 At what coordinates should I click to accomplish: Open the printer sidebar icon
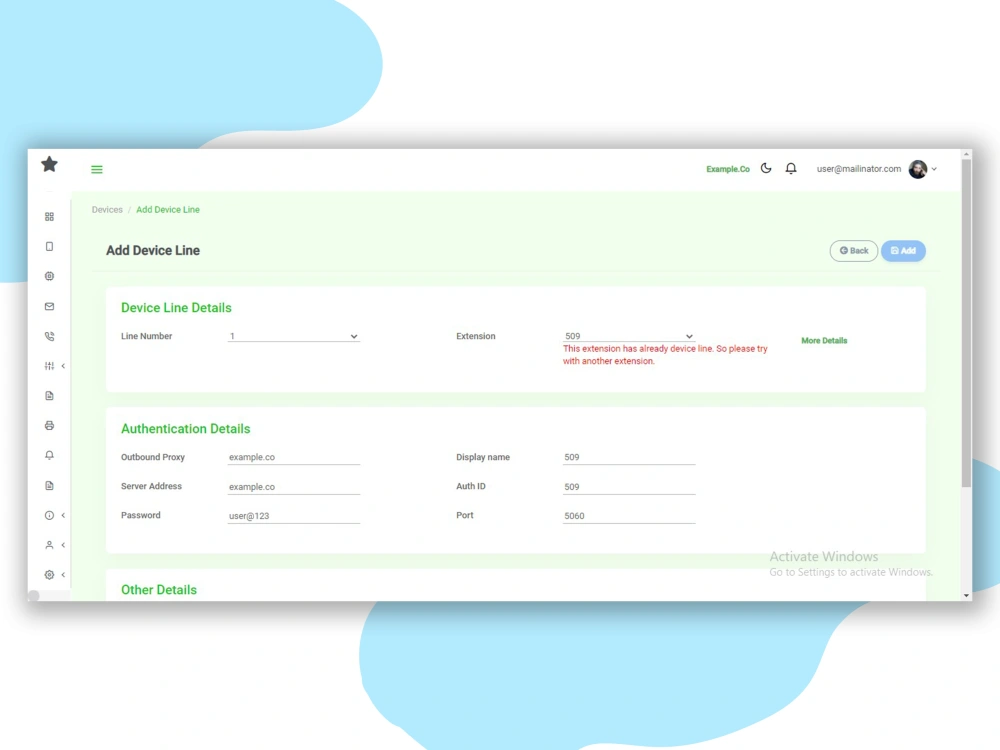click(49, 425)
